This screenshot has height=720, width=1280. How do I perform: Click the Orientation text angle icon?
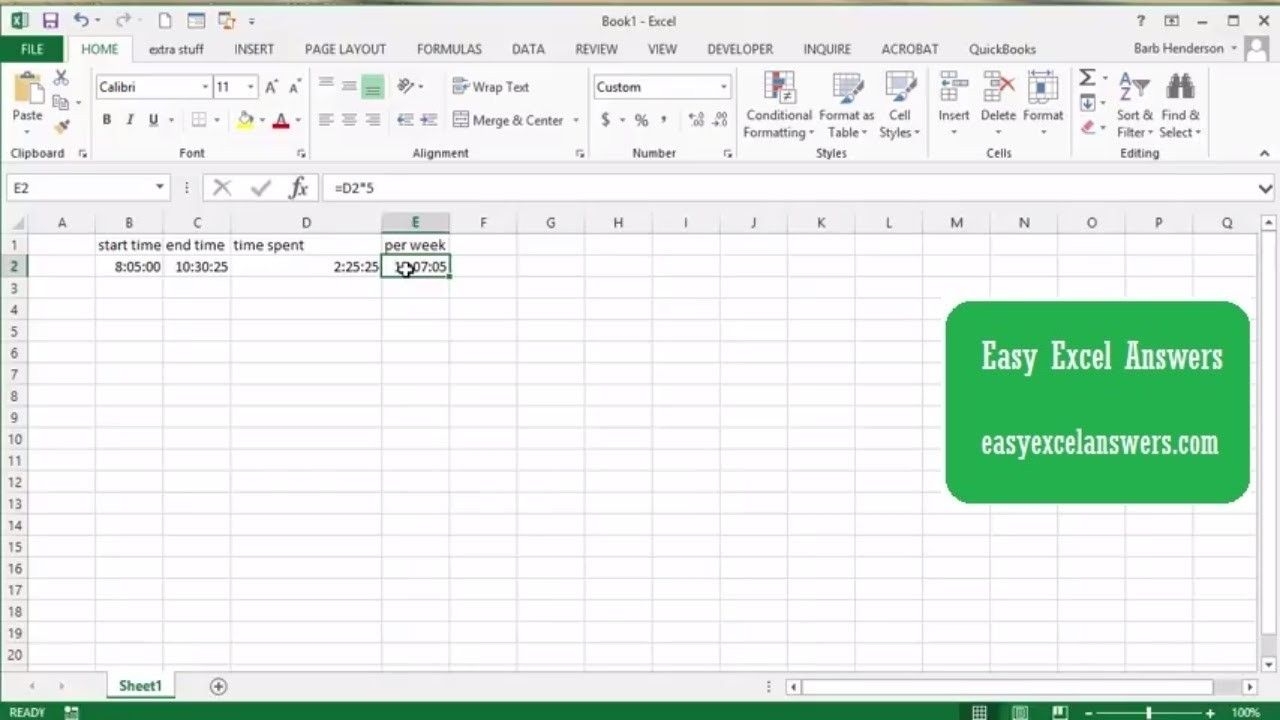point(405,86)
